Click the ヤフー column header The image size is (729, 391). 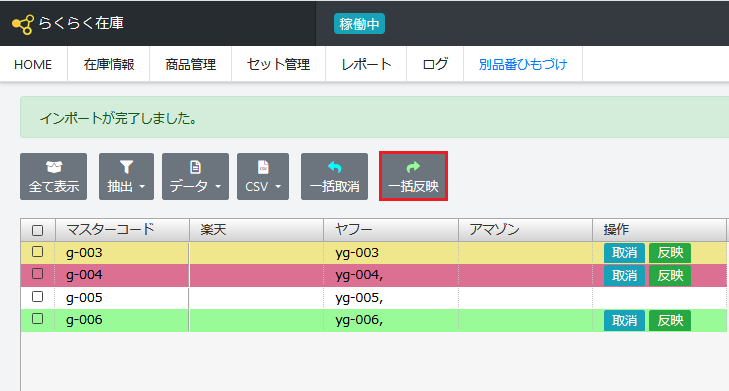[x=391, y=230]
